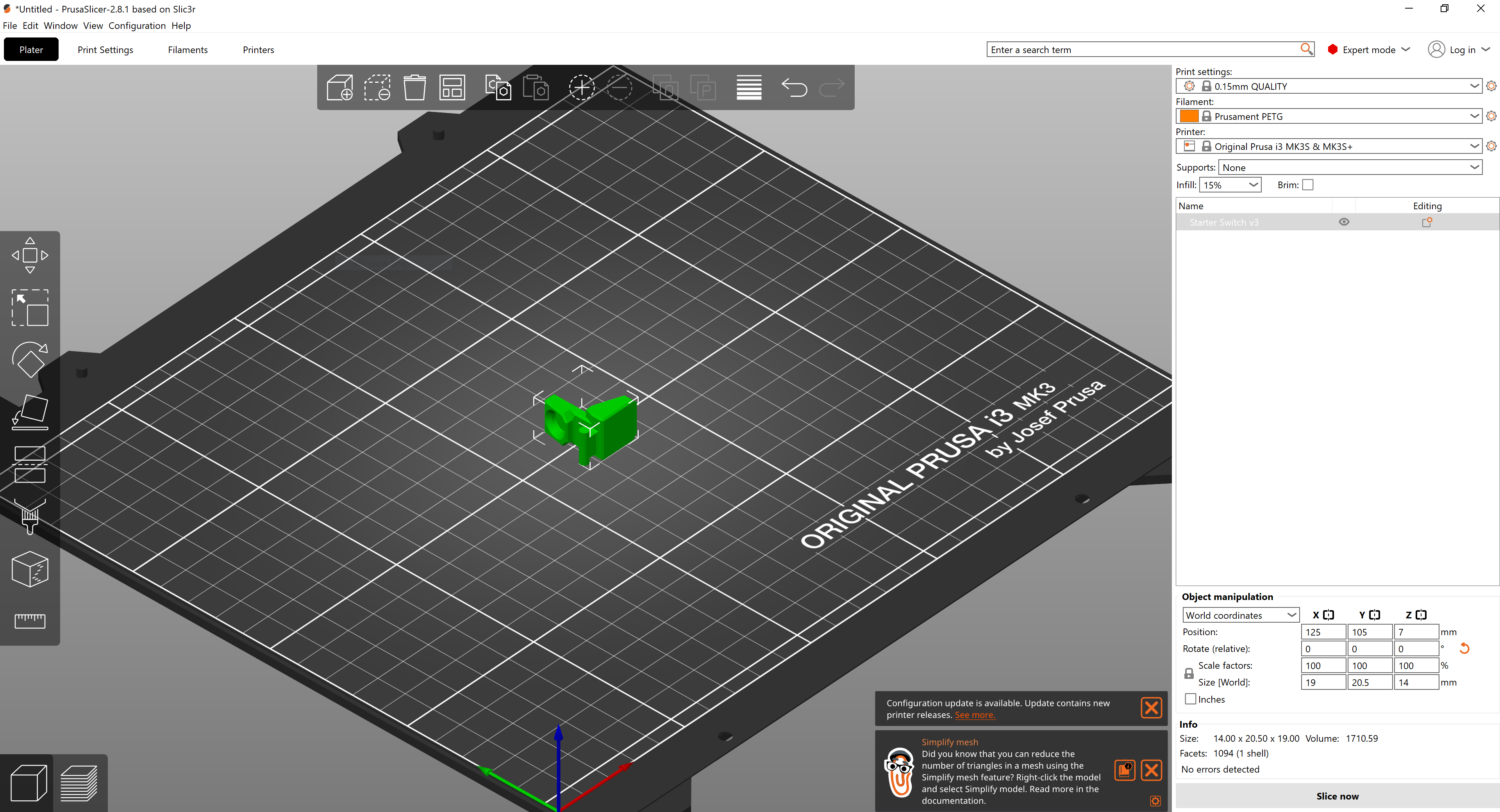
Task: Click the Arrange objects toolbar icon
Action: click(452, 87)
